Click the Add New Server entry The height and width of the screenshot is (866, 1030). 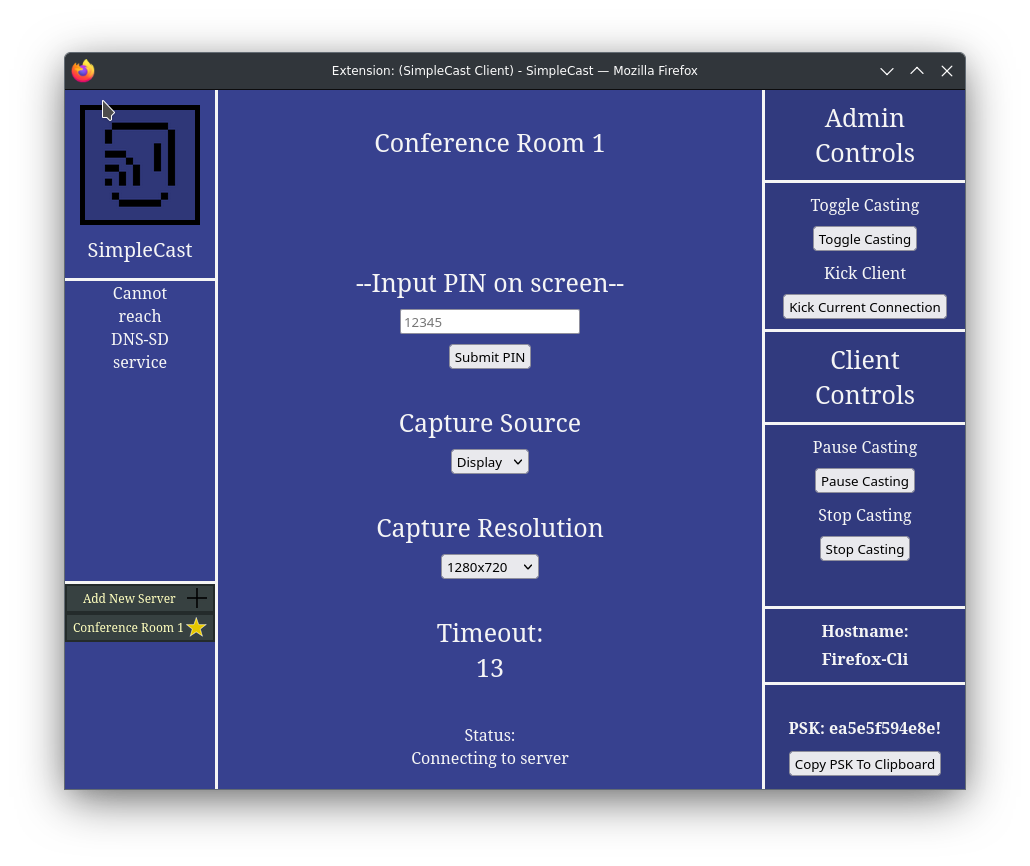(140, 598)
